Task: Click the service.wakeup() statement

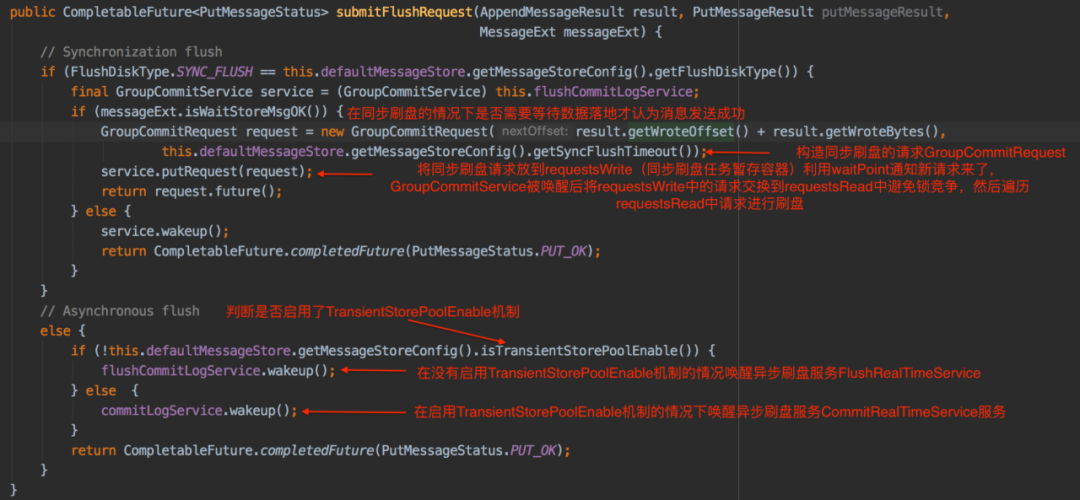Action: pos(165,231)
